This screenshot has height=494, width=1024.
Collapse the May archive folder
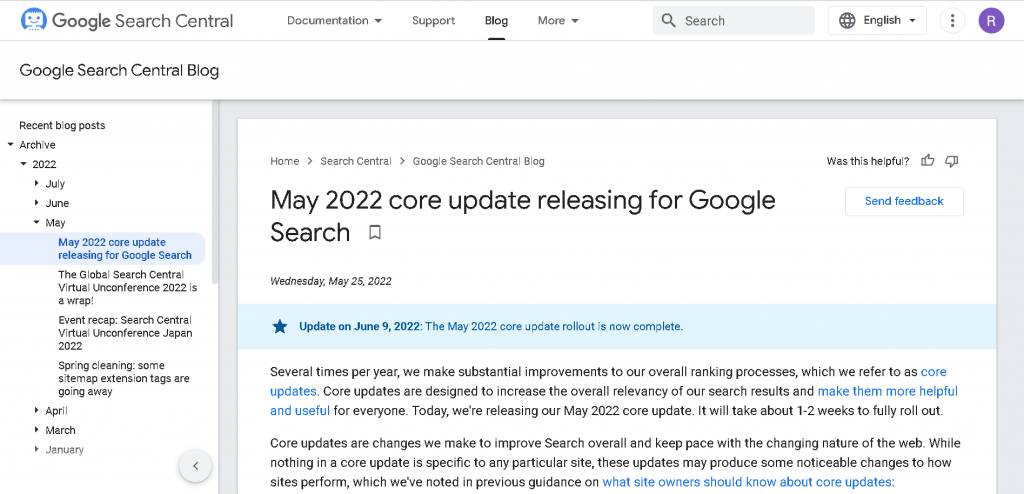[x=36, y=223]
